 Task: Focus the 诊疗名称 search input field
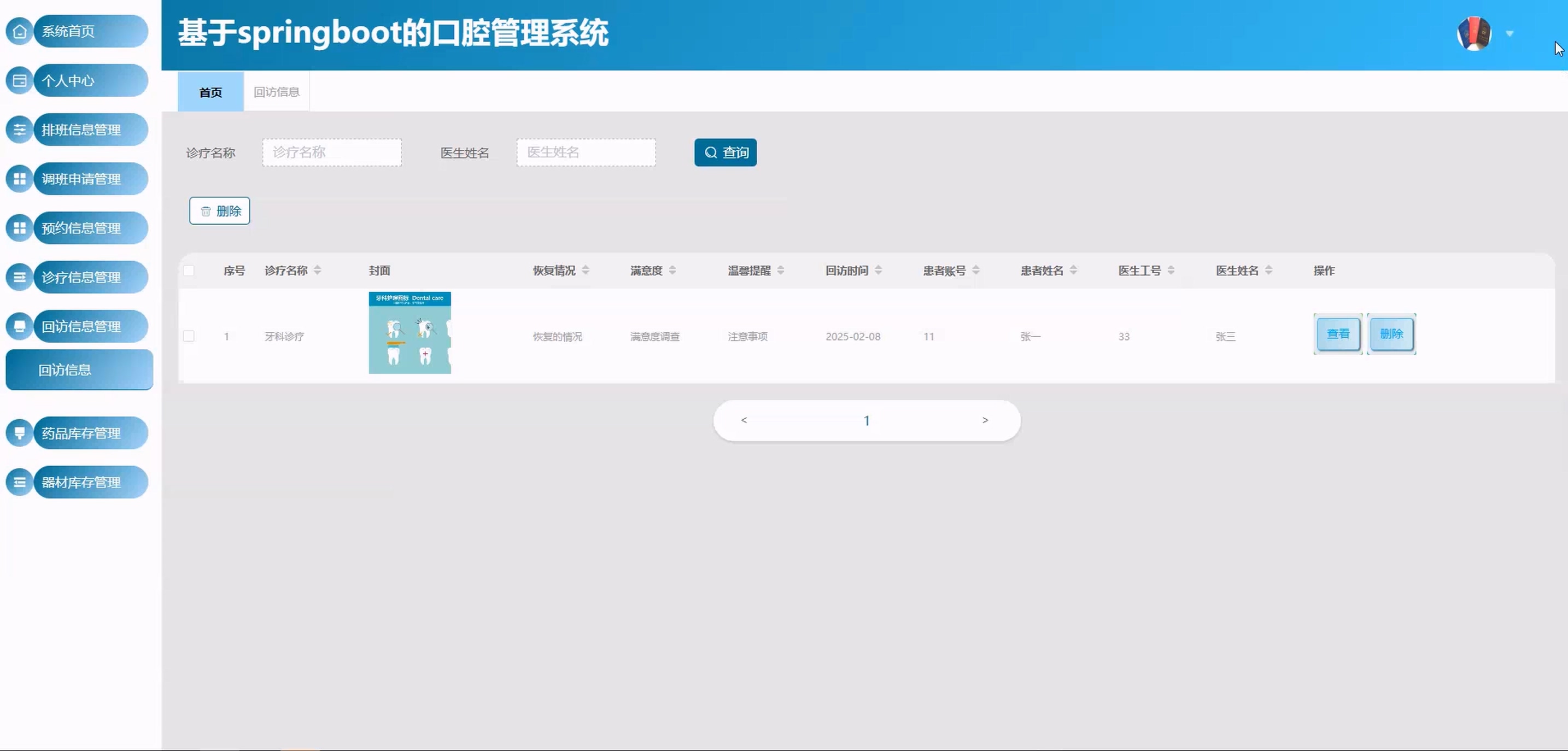click(332, 152)
